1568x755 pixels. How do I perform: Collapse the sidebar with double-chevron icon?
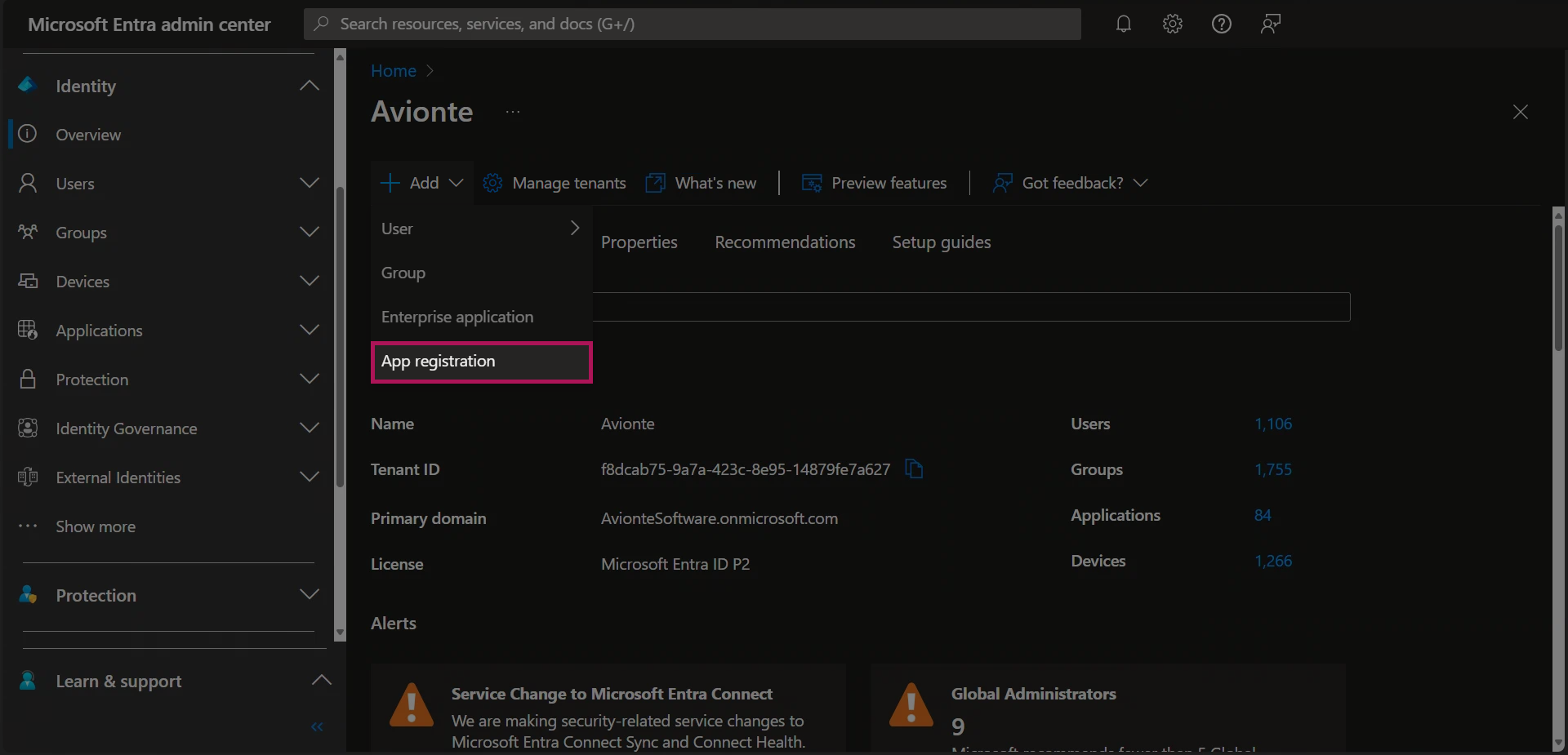(317, 726)
